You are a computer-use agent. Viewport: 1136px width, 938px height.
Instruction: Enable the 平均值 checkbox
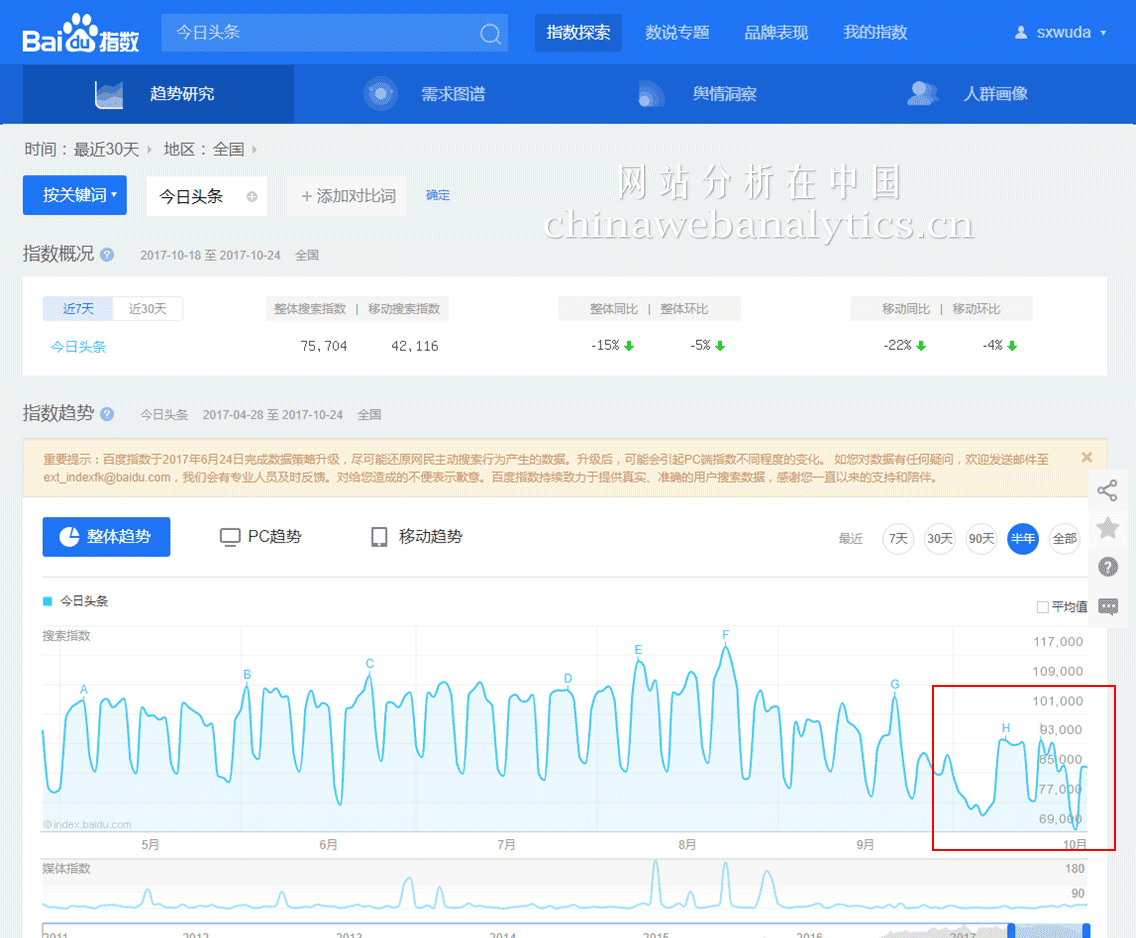click(1043, 607)
